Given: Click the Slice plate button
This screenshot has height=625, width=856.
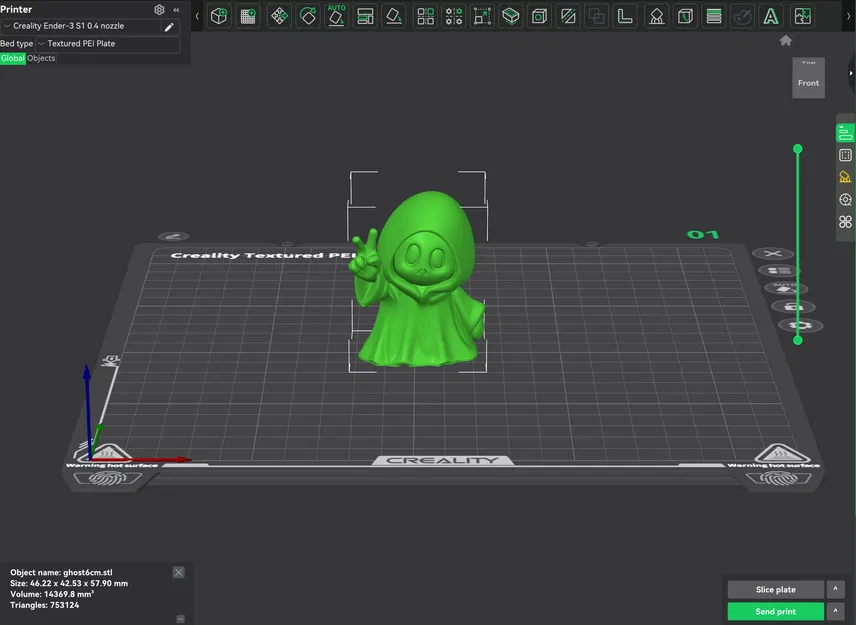Looking at the screenshot, I should click(x=775, y=590).
